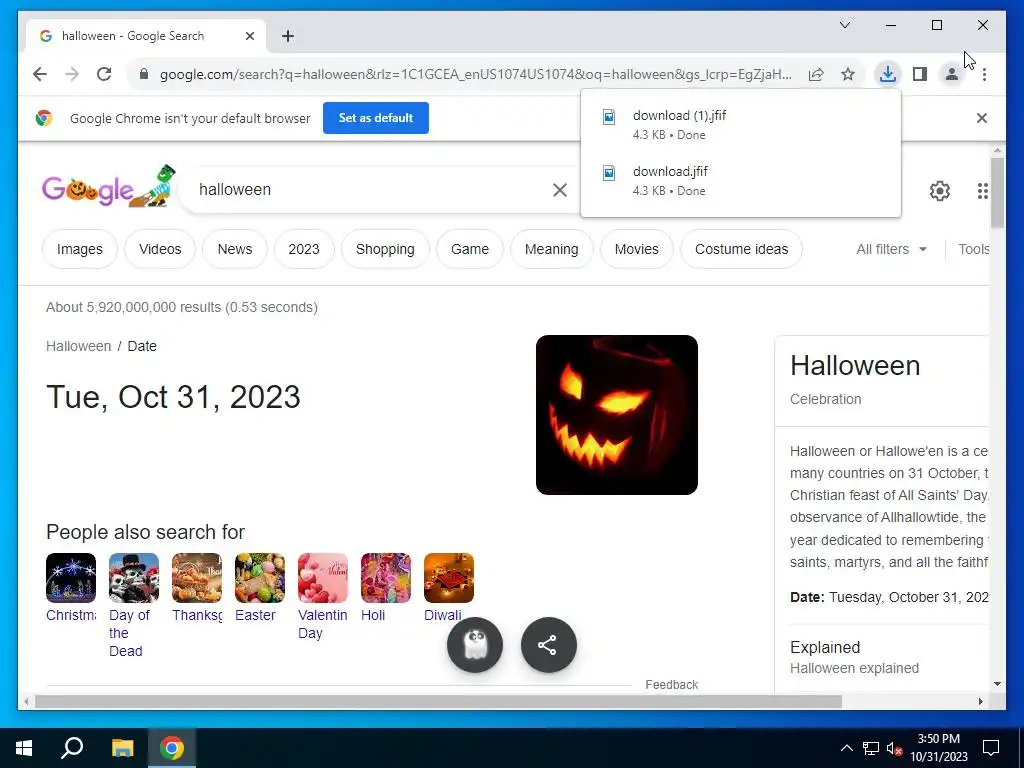Click the browser back arrow

[40, 74]
